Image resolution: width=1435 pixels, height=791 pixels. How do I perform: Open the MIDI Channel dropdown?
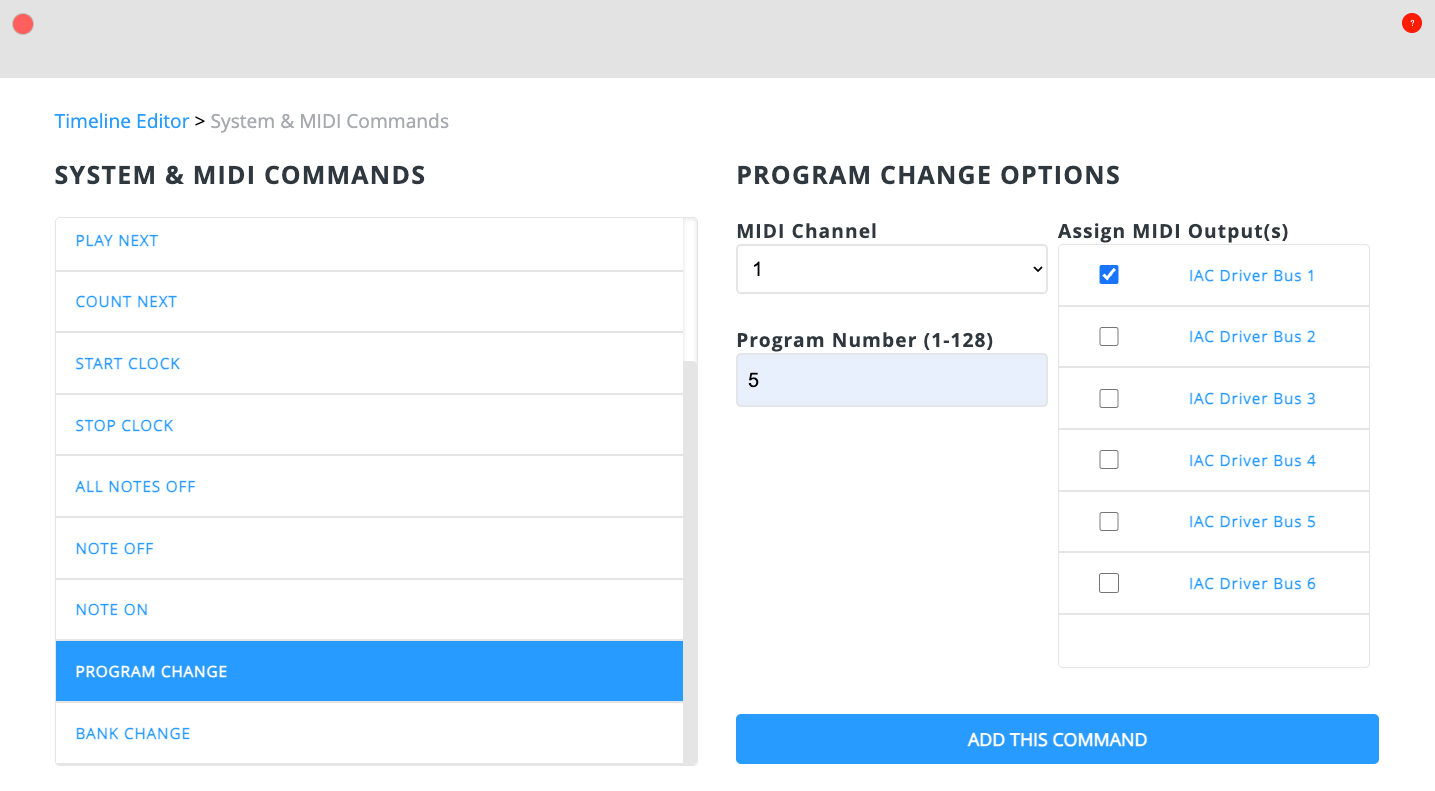point(891,268)
